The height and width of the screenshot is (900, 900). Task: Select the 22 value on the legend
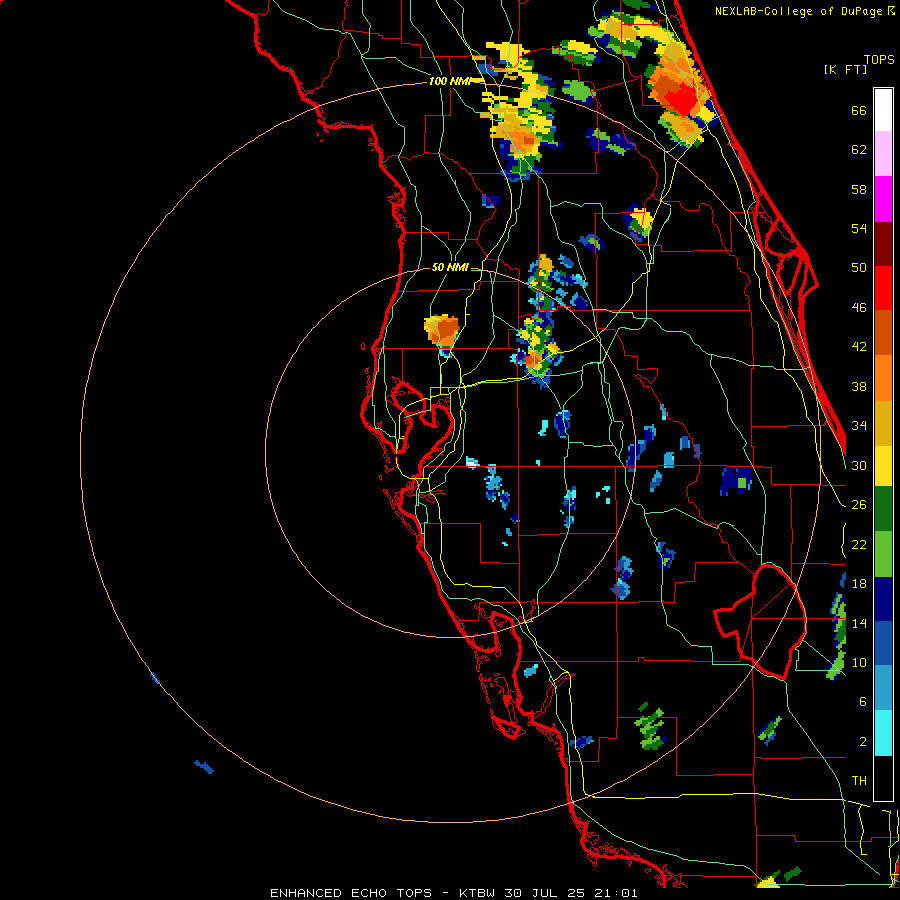click(x=859, y=545)
